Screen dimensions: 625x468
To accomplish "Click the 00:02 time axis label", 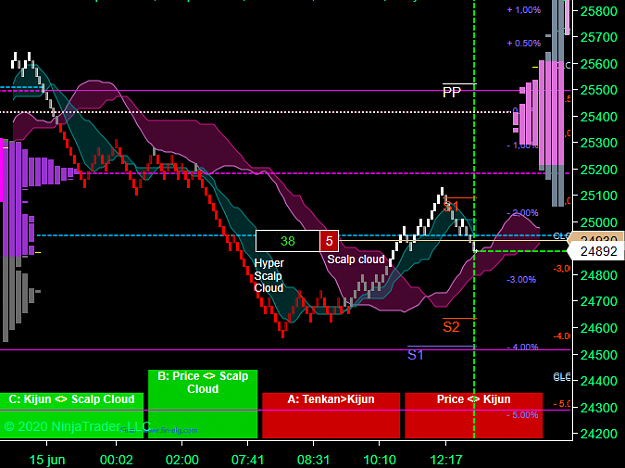I will (x=116, y=460).
